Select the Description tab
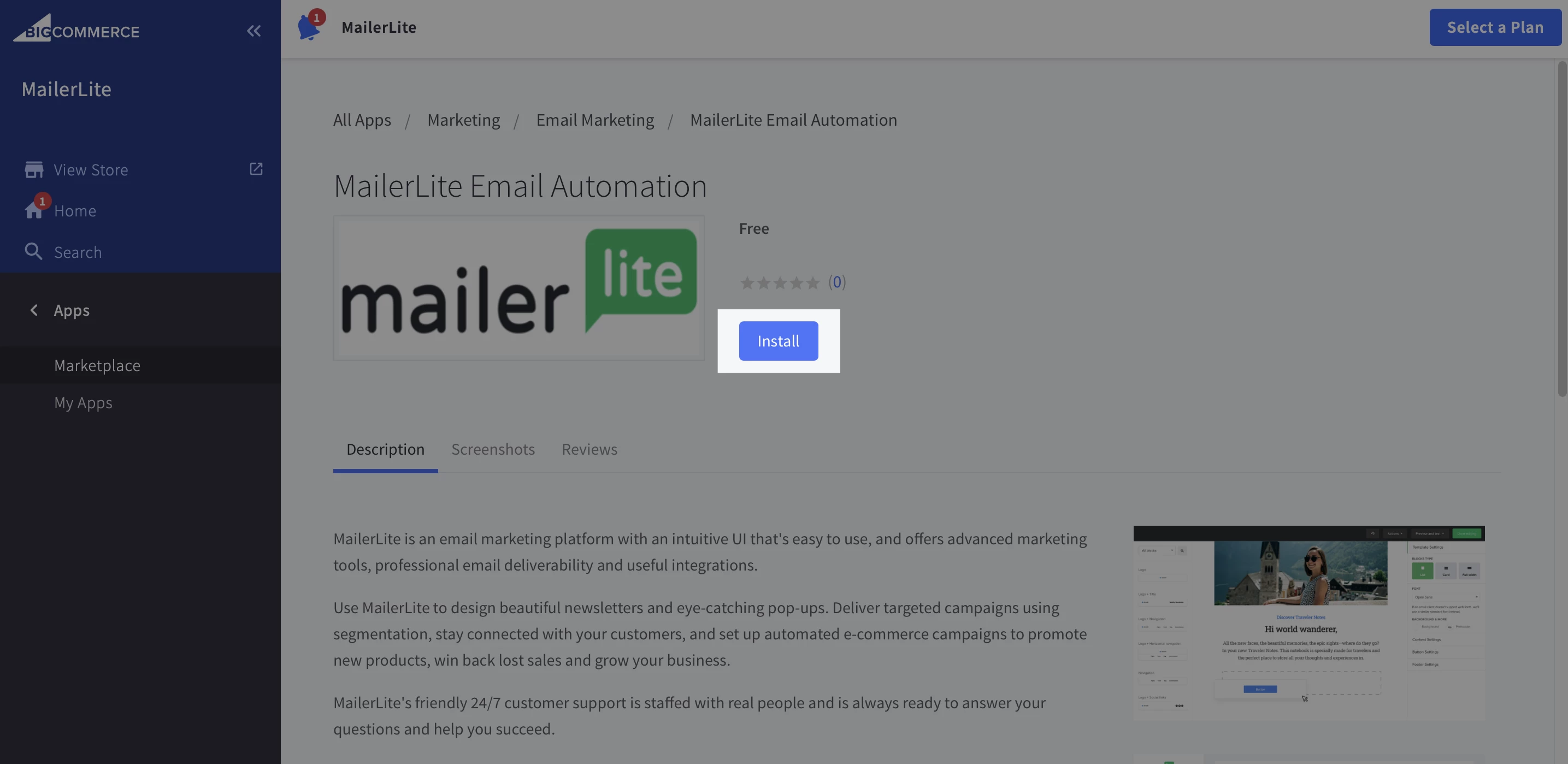The image size is (1568, 764). 385,449
